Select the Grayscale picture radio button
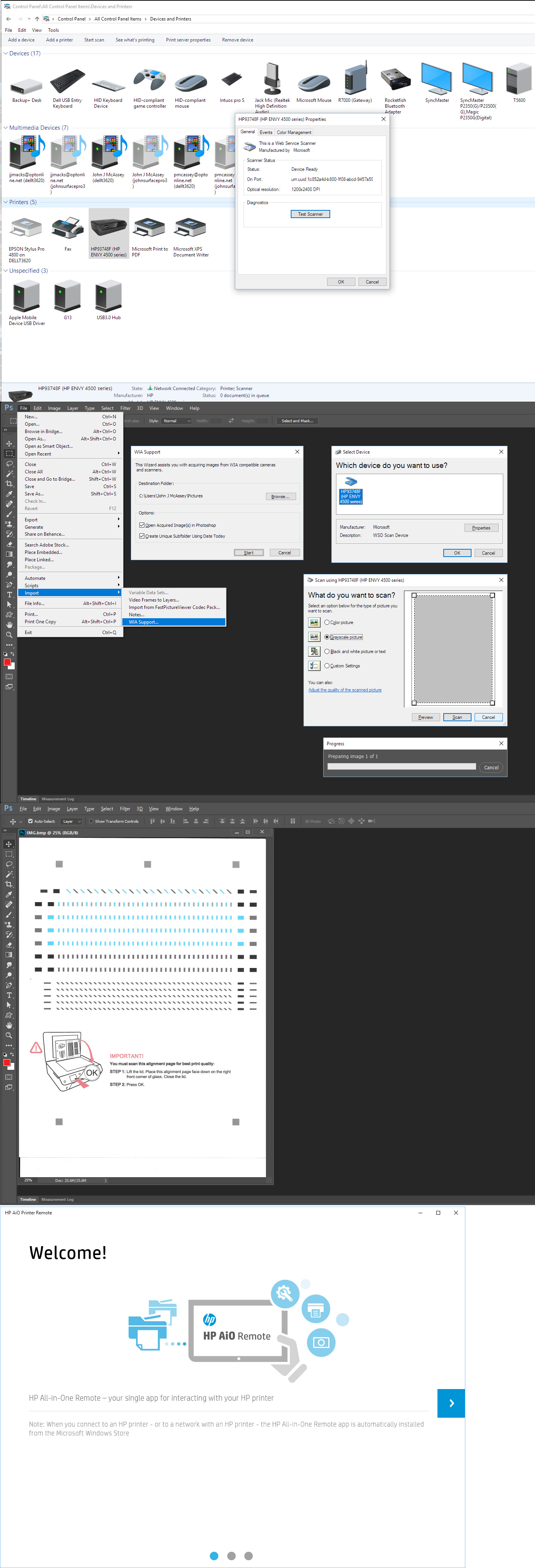 pyautogui.click(x=327, y=637)
